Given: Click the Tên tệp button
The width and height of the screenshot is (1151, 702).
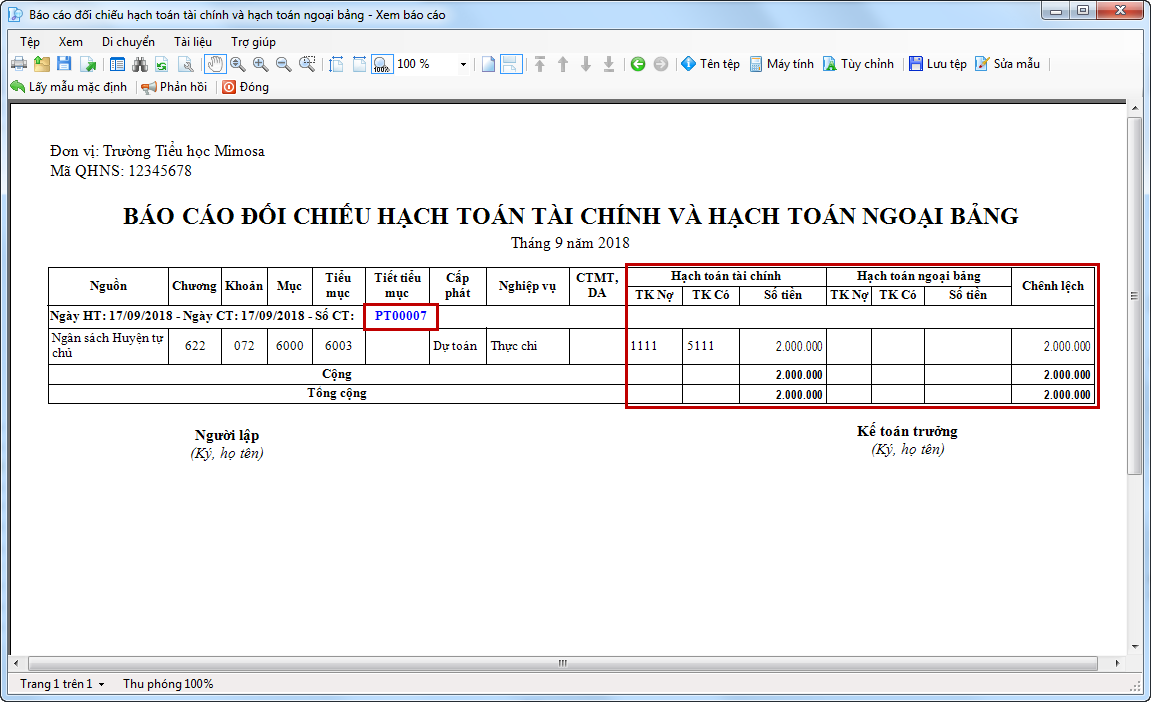Looking at the screenshot, I should 711,64.
